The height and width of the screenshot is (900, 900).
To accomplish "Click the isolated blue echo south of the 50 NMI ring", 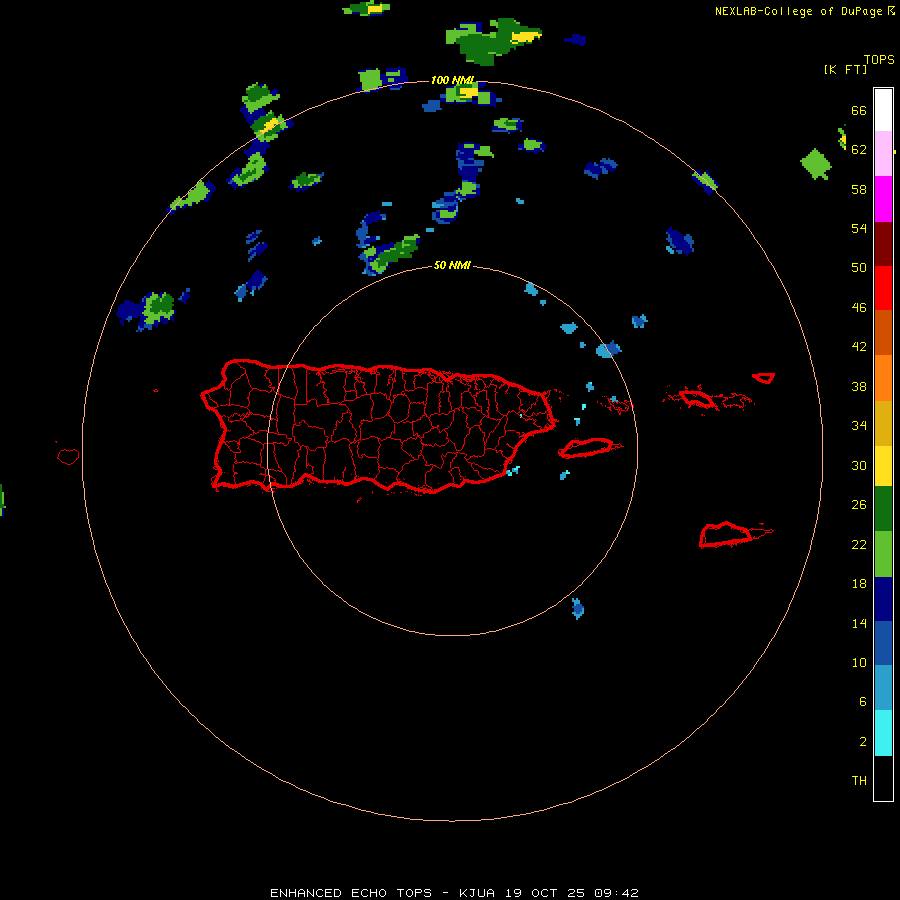I will [x=577, y=608].
